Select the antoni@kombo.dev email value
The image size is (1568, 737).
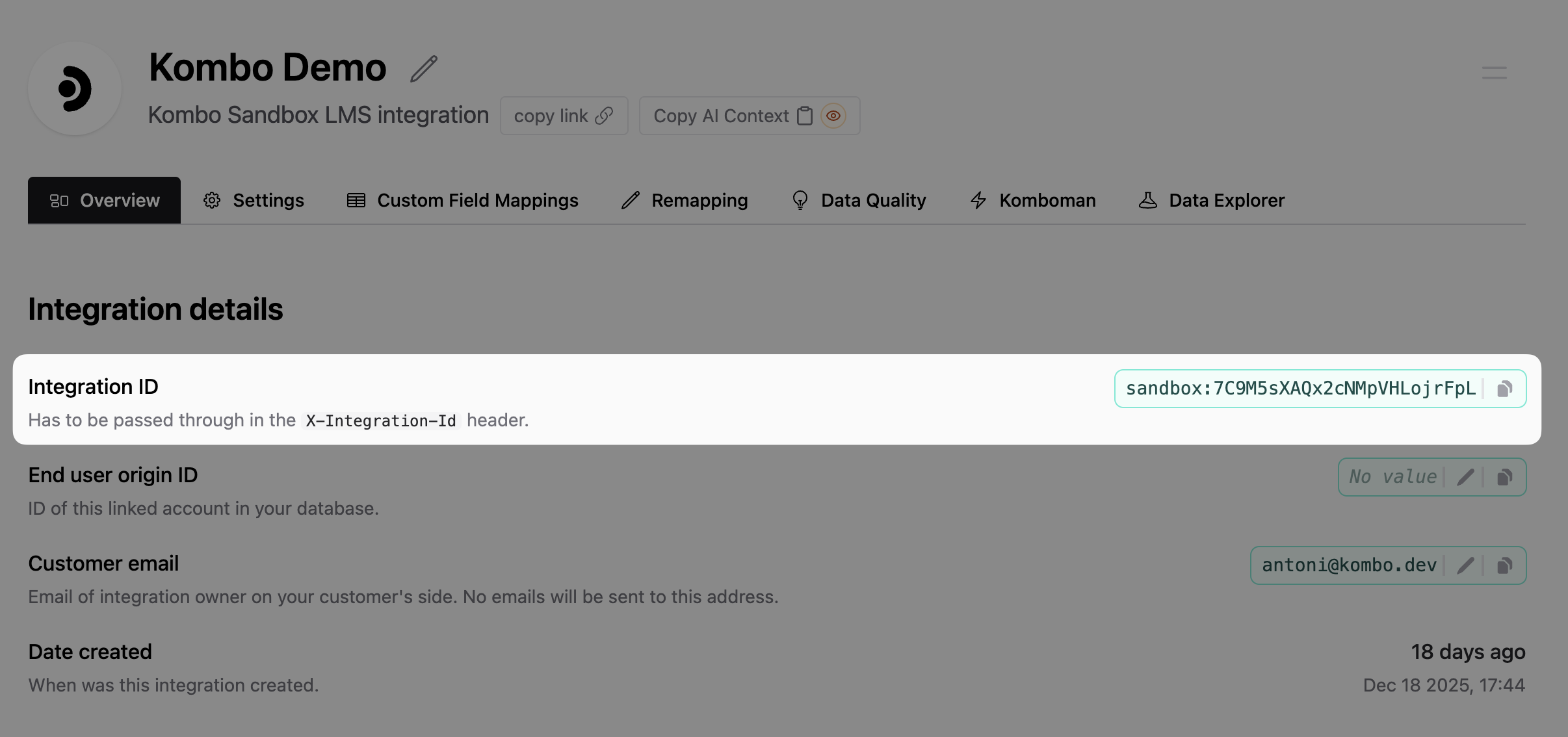[x=1349, y=565]
